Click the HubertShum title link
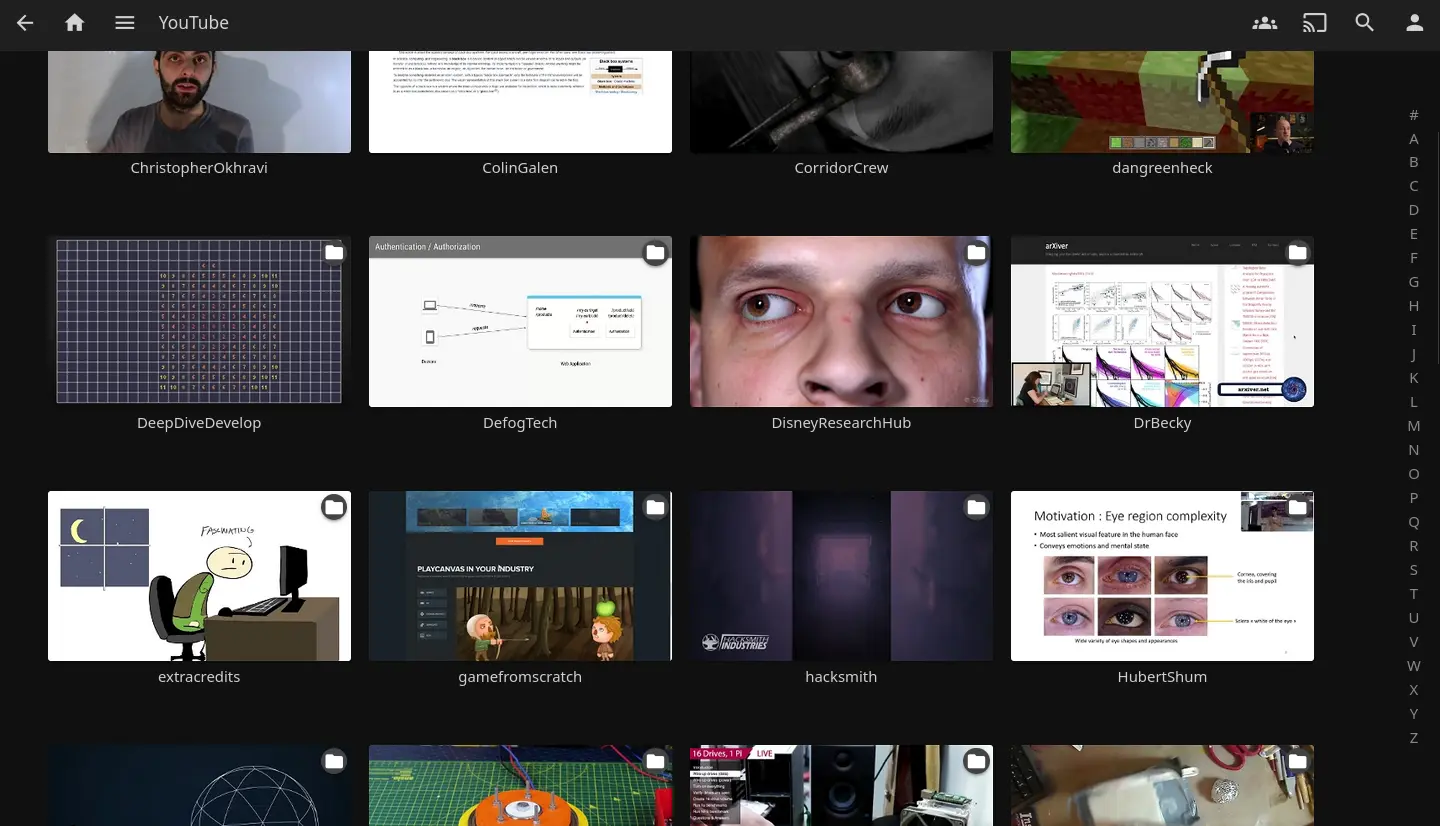Screen dimensions: 1440x826 tap(1162, 677)
